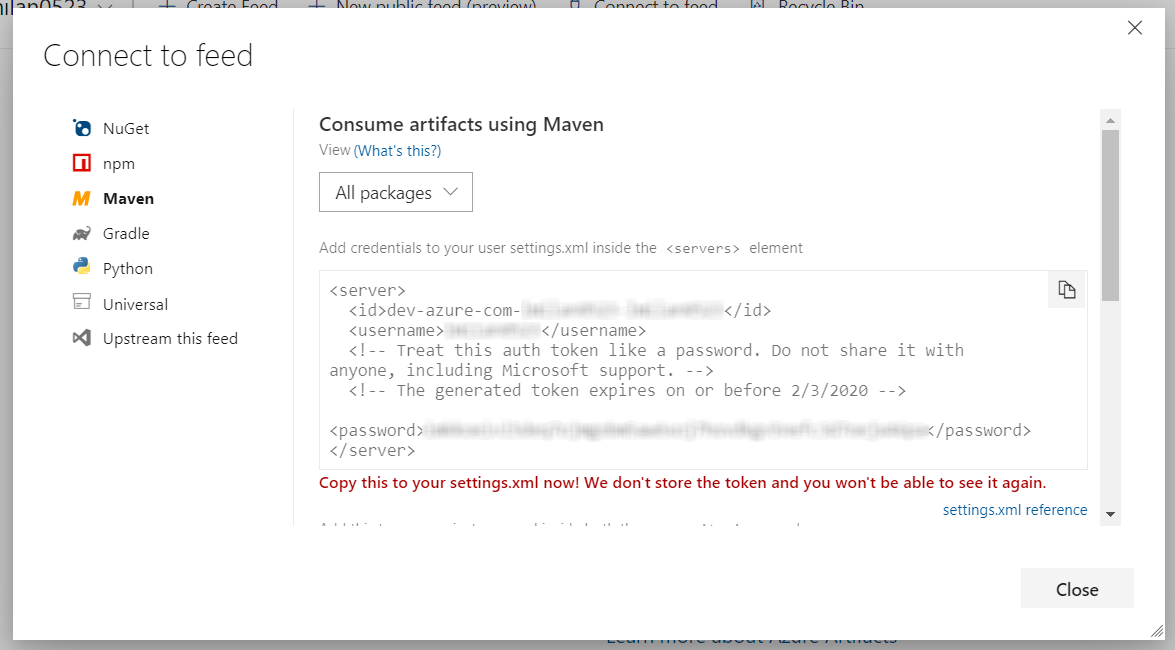The height and width of the screenshot is (650, 1175).
Task: Click the Python logo icon
Action: pyautogui.click(x=81, y=267)
